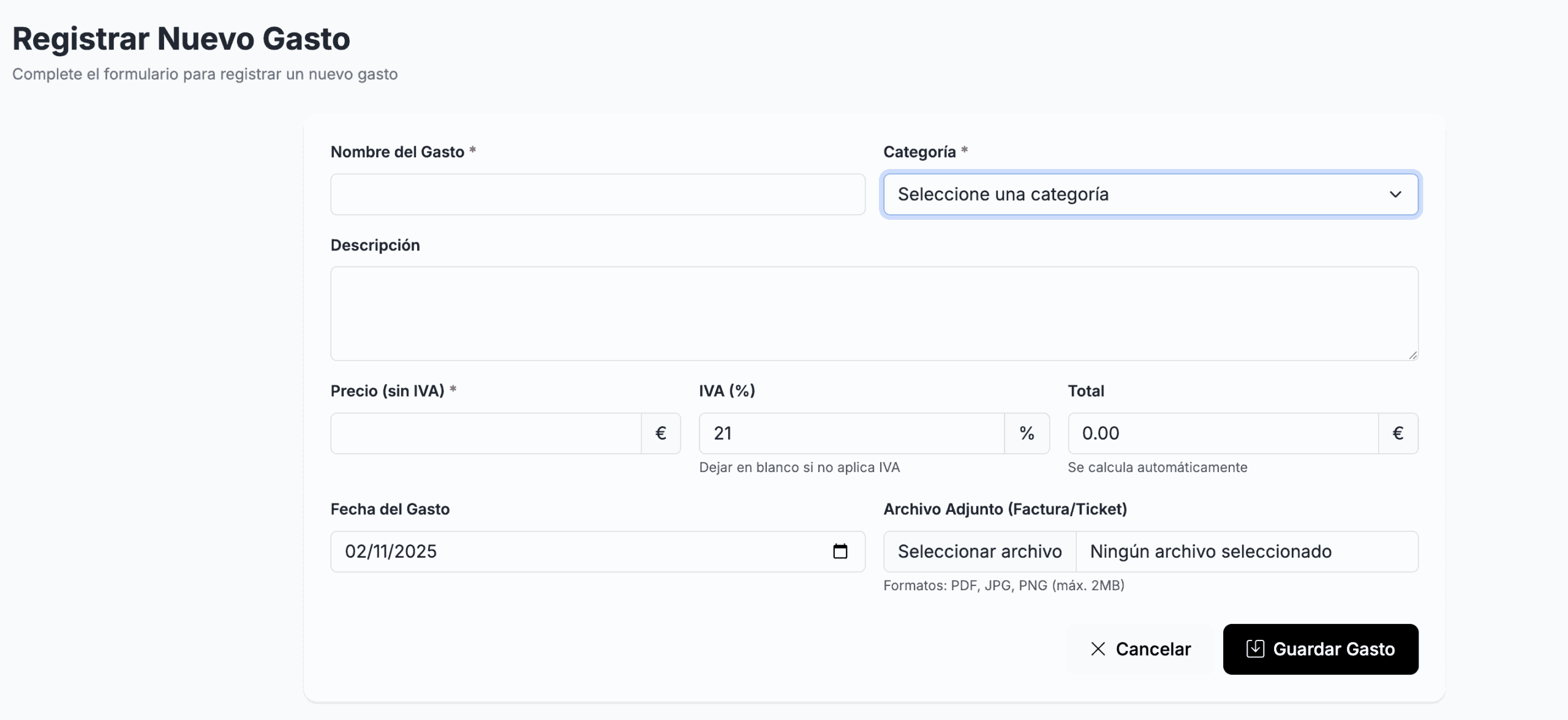
Task: Click the Total field showing 0.00
Action: (x=1223, y=433)
